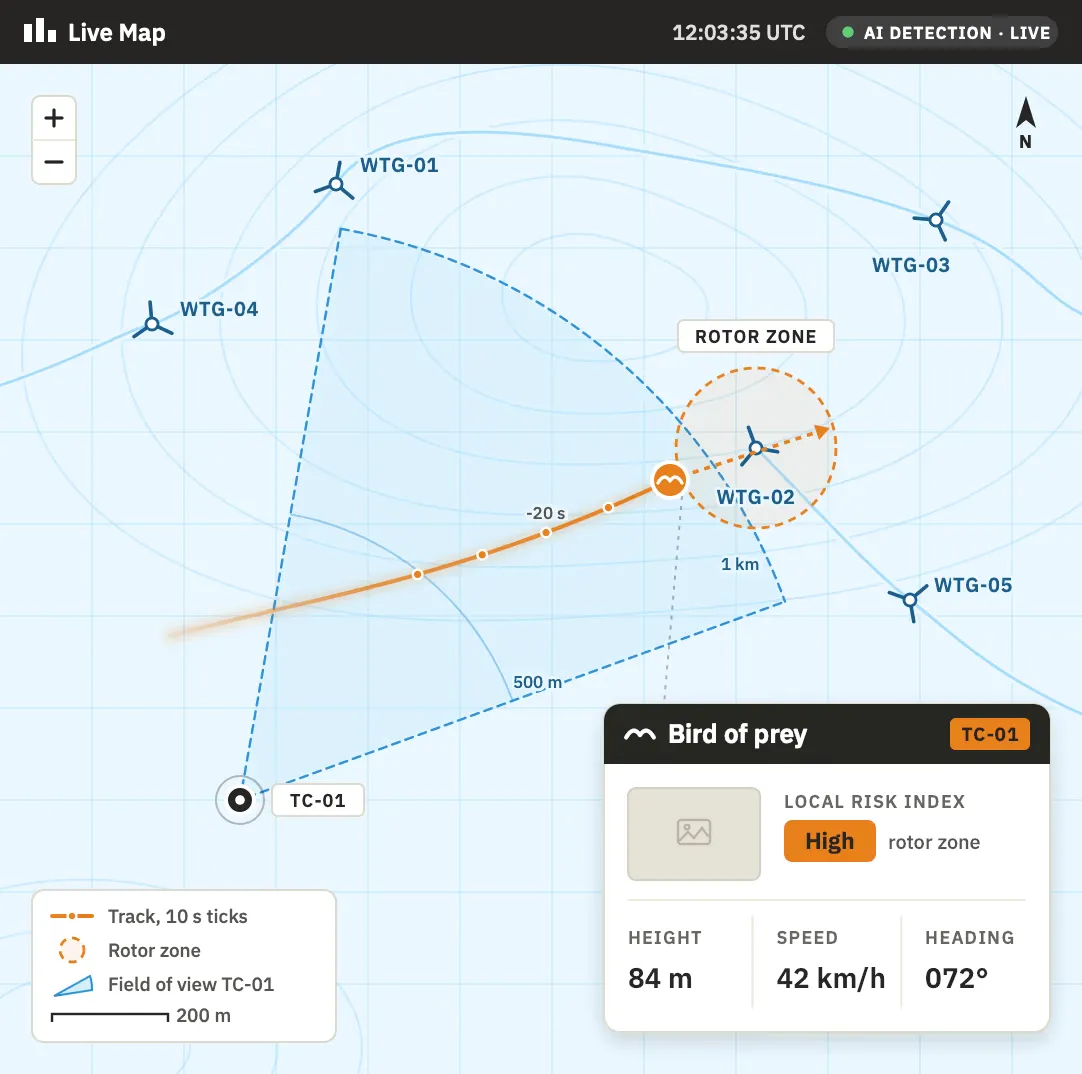Click the rotor zone risk description text

tap(934, 842)
